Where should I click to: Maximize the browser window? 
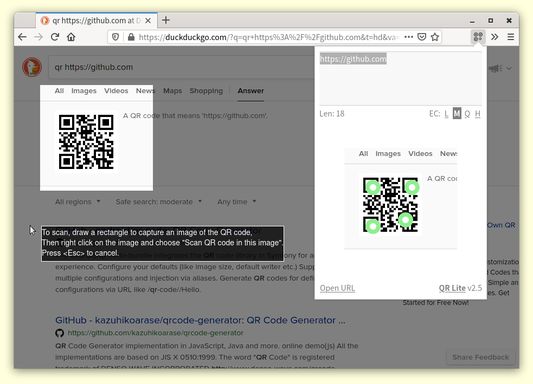(491, 21)
